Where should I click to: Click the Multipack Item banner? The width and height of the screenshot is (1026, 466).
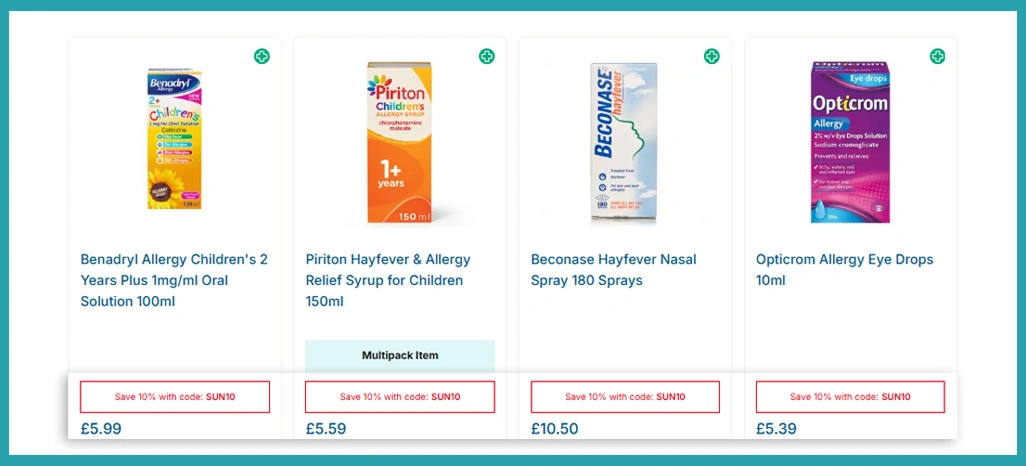400,355
